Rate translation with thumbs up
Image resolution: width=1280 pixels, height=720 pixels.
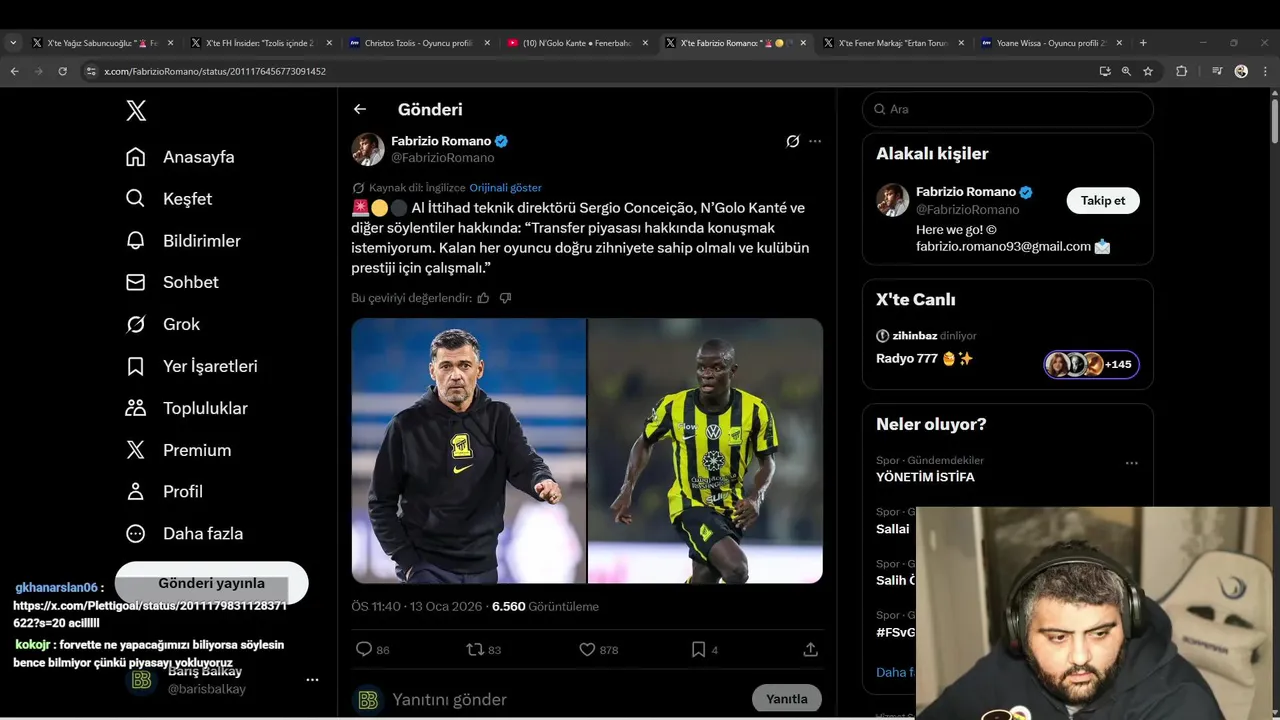pyautogui.click(x=483, y=298)
